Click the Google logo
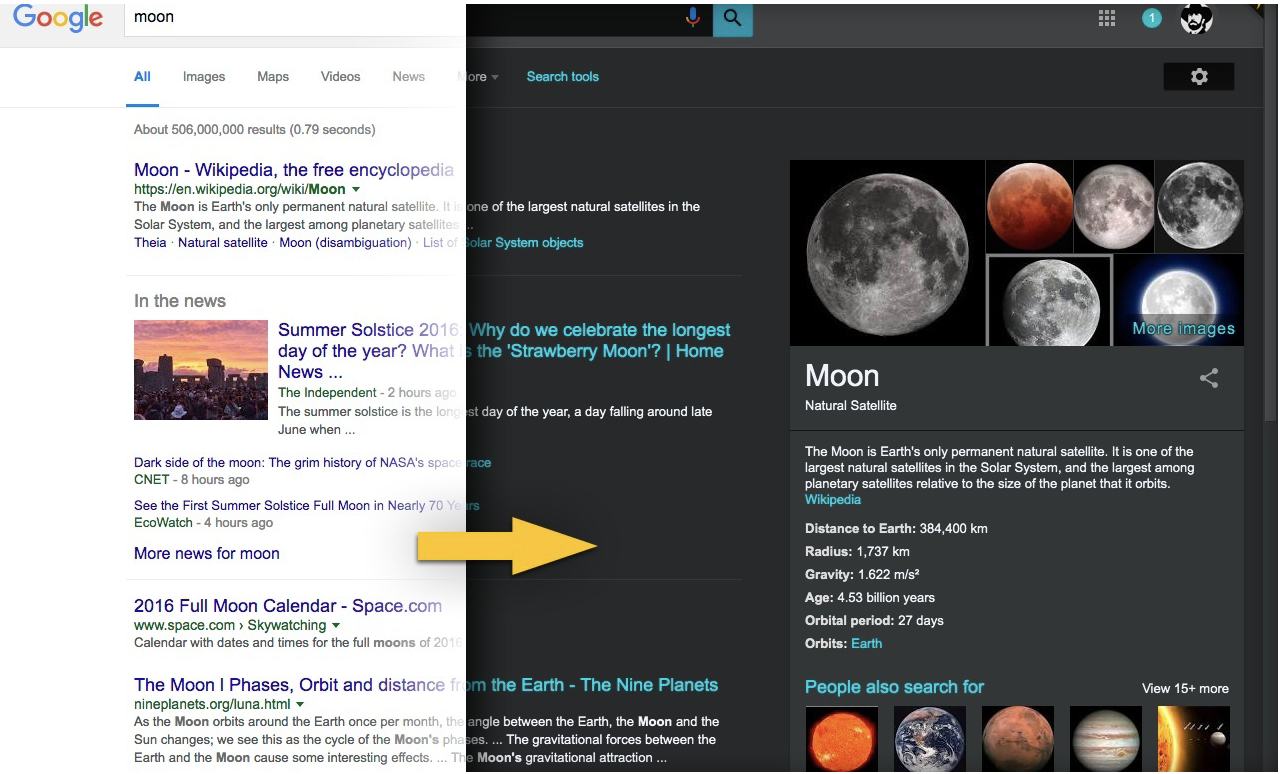1280x774 pixels. [57, 17]
